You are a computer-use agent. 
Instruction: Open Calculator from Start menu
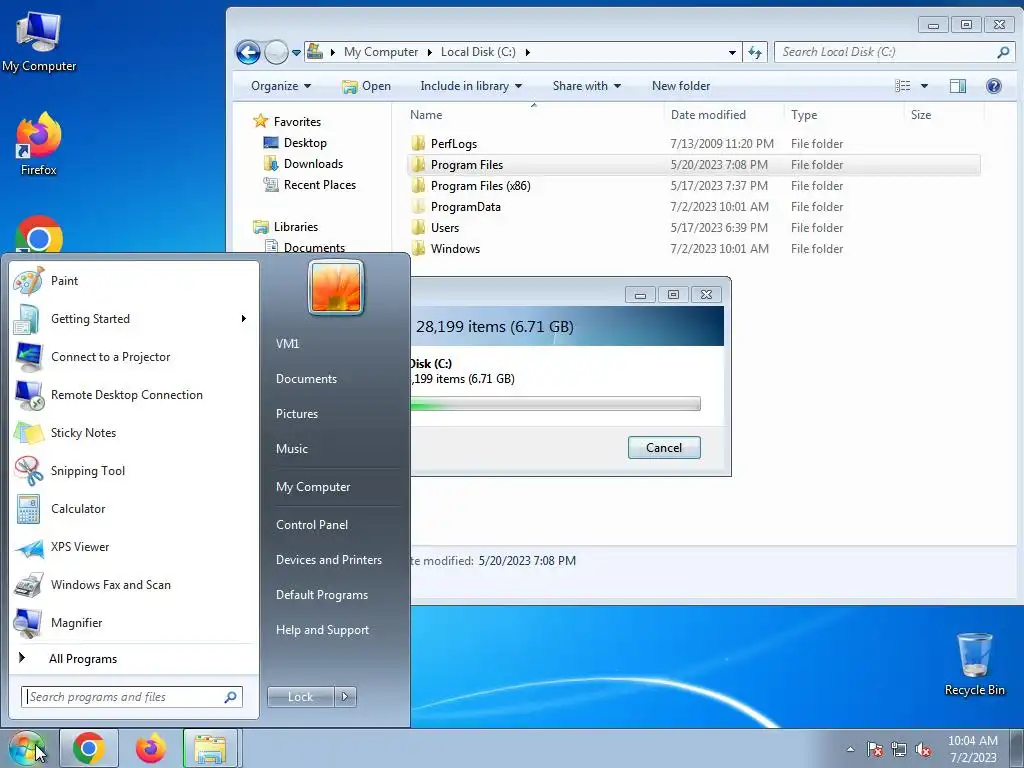click(134, 509)
